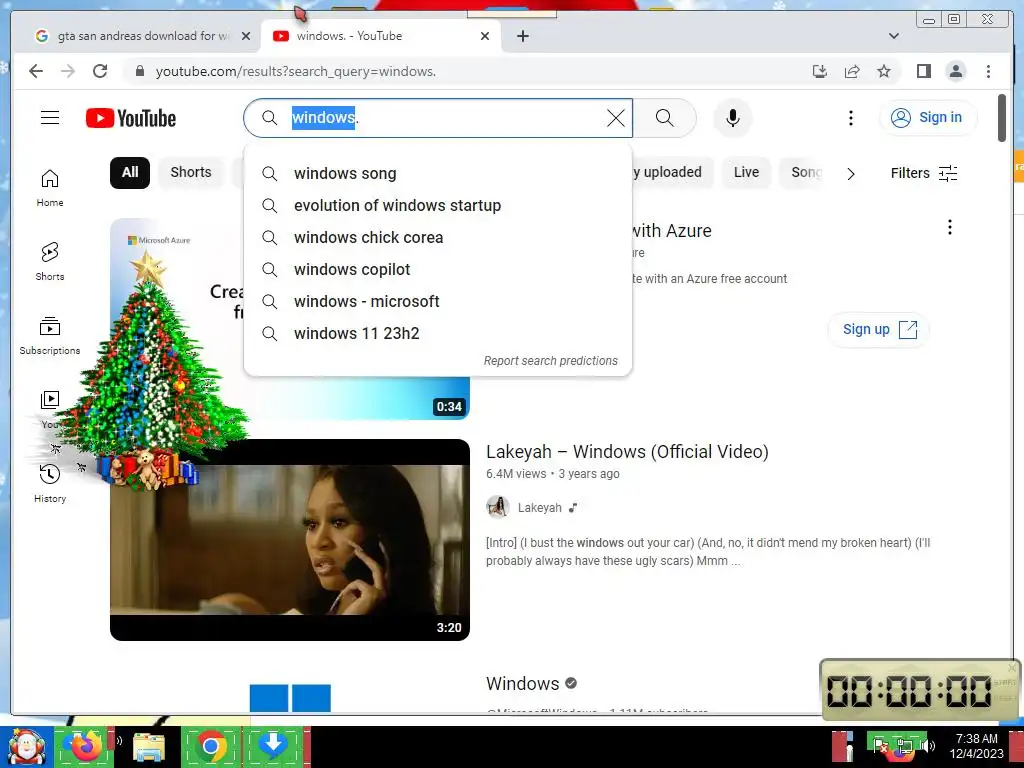Open Firefox from the taskbar

point(86,746)
